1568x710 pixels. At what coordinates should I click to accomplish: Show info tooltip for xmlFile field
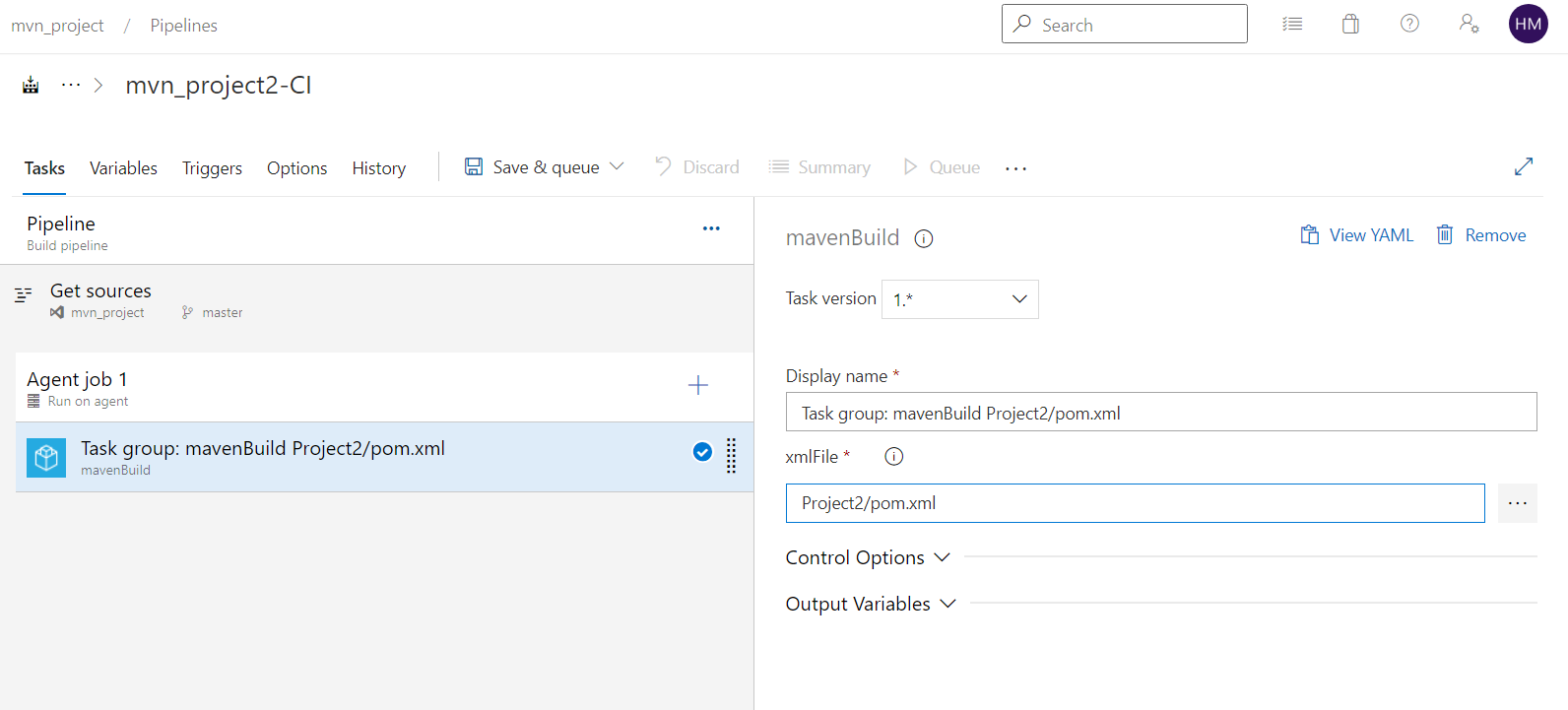(893, 456)
